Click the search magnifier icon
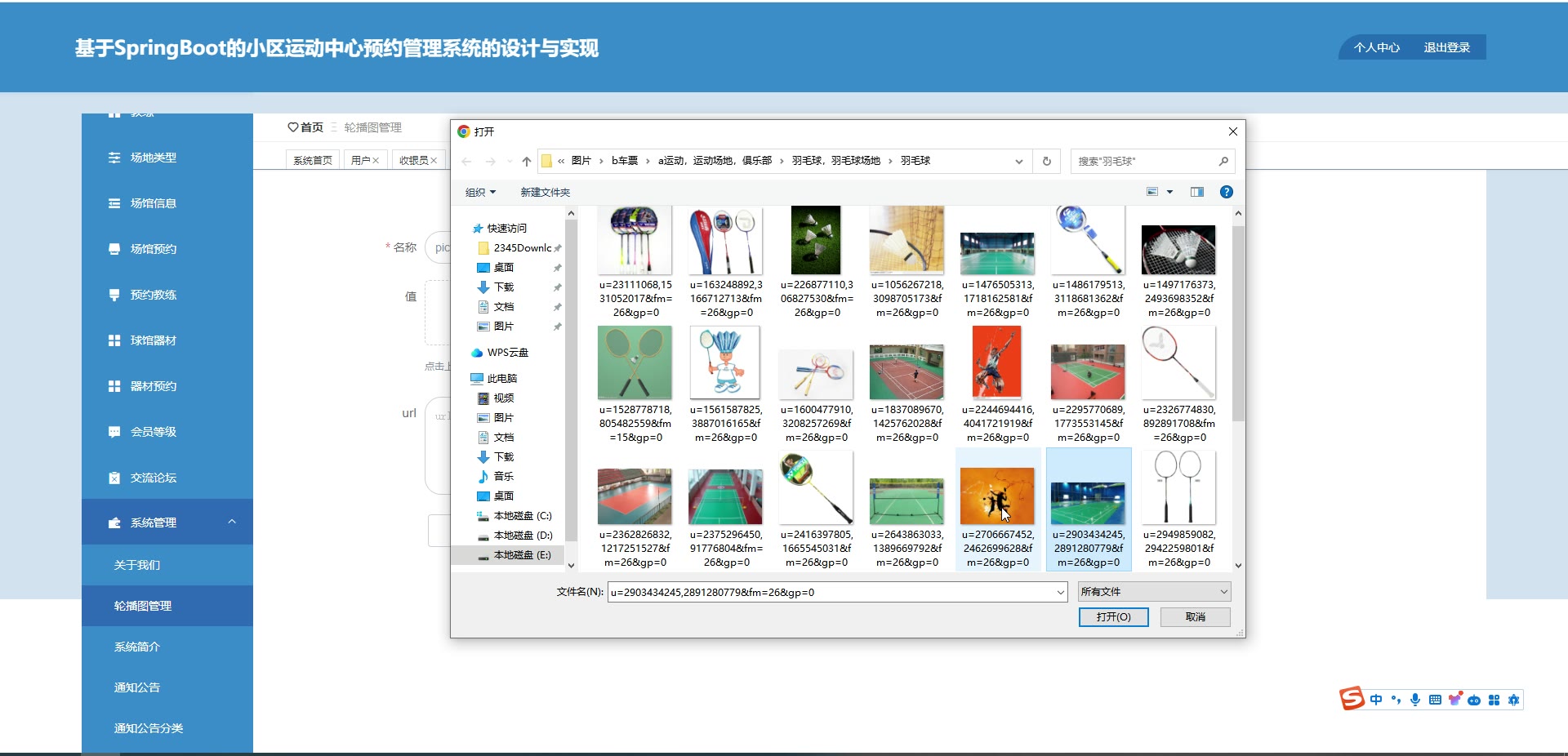The height and width of the screenshot is (756, 1568). pyautogui.click(x=1223, y=162)
